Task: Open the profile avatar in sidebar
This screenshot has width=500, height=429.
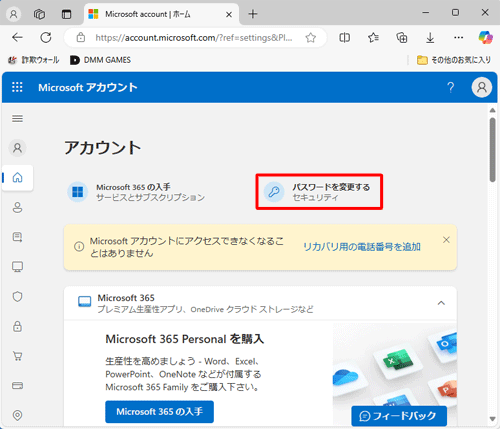Action: (17, 148)
